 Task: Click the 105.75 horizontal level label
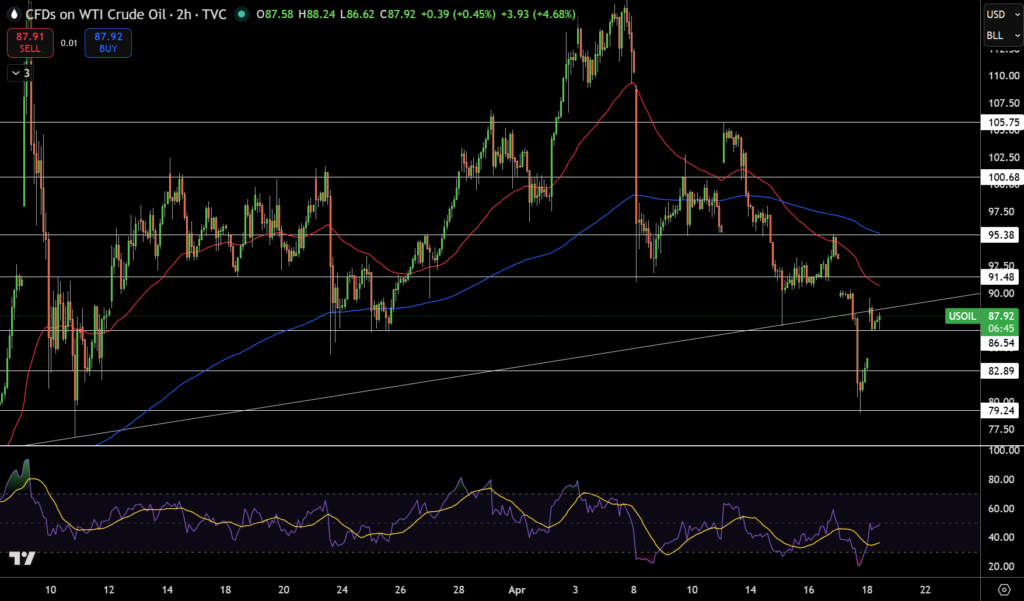pyautogui.click(x=1002, y=122)
